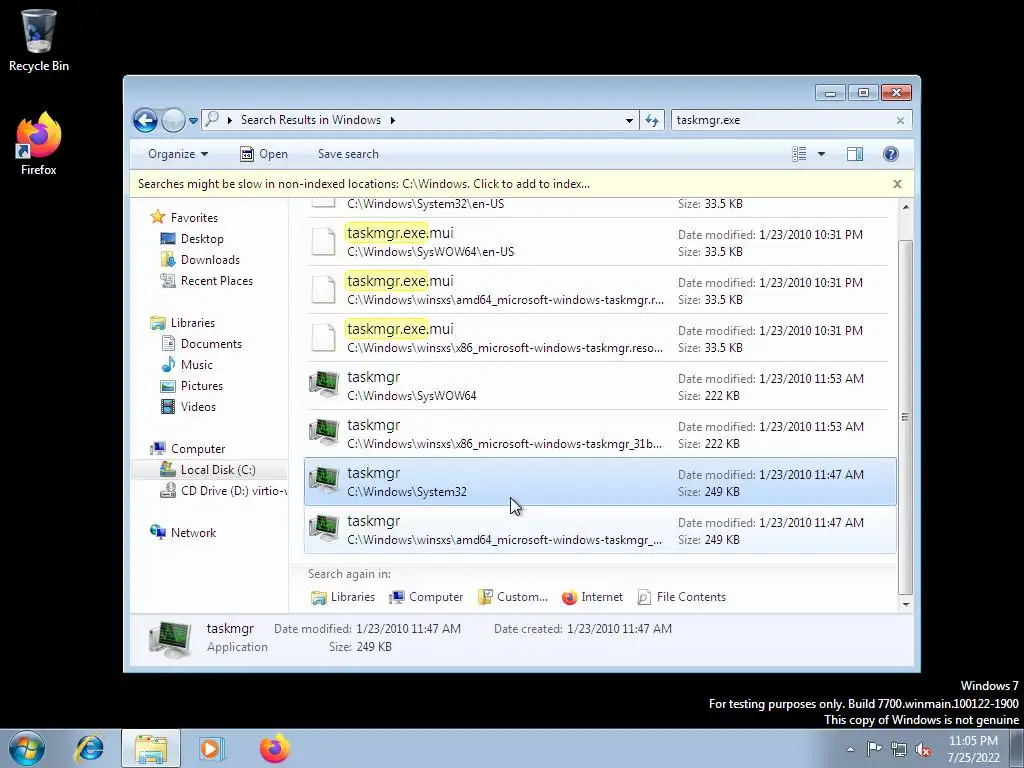Open Windows Media Player from taskbar
This screenshot has width=1024, height=768.
(x=211, y=748)
